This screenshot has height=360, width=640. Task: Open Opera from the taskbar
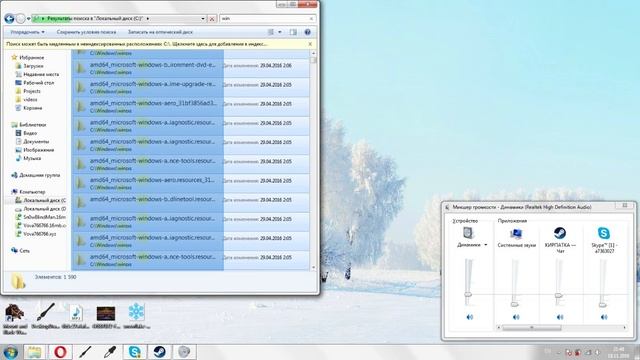tap(60, 352)
